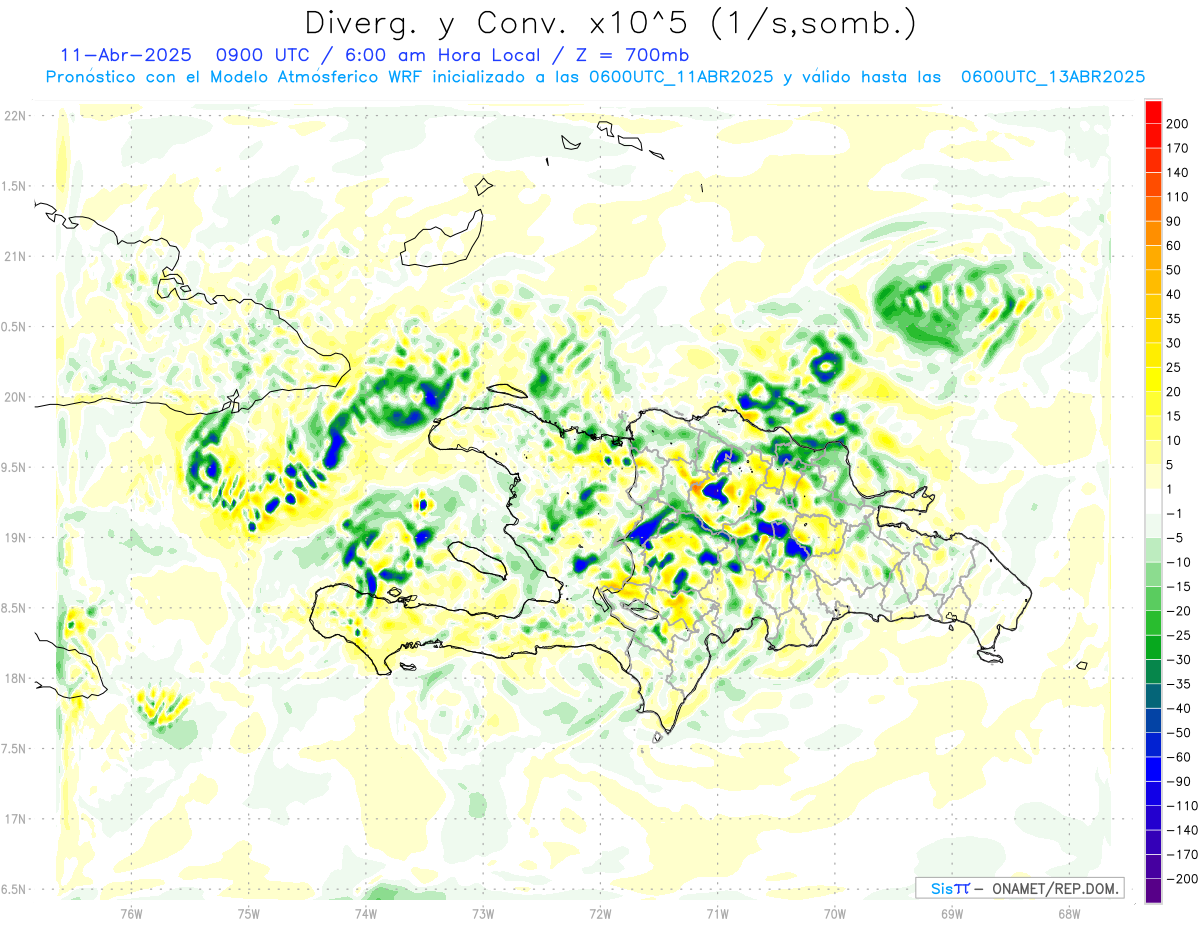The width and height of the screenshot is (1200, 927).
Task: Click the '19N' latitude label
Action: point(14,538)
